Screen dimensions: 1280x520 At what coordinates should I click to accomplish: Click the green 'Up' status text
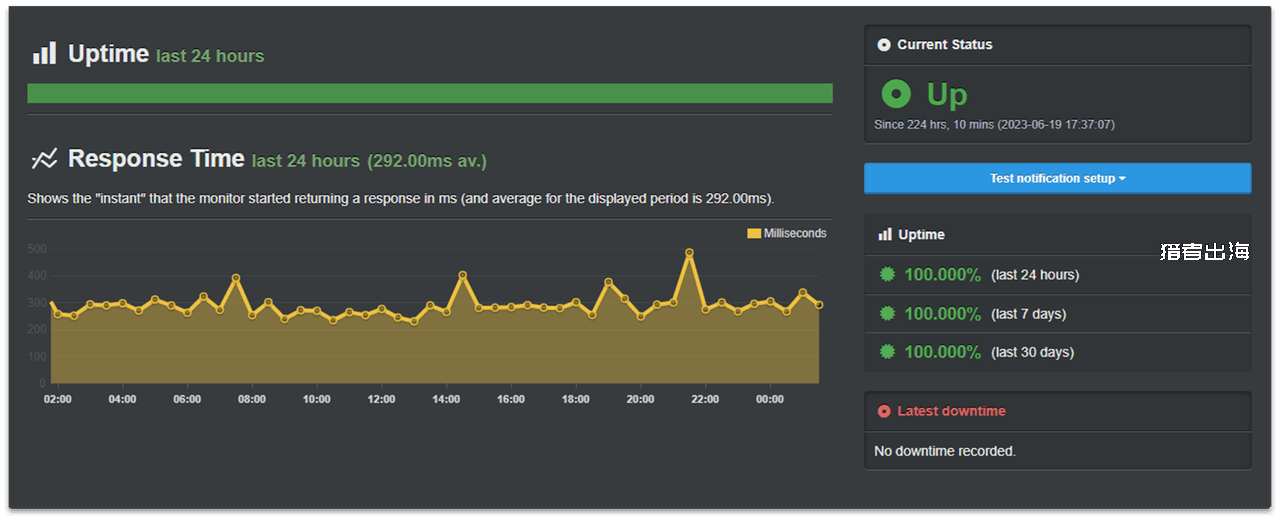[947, 94]
